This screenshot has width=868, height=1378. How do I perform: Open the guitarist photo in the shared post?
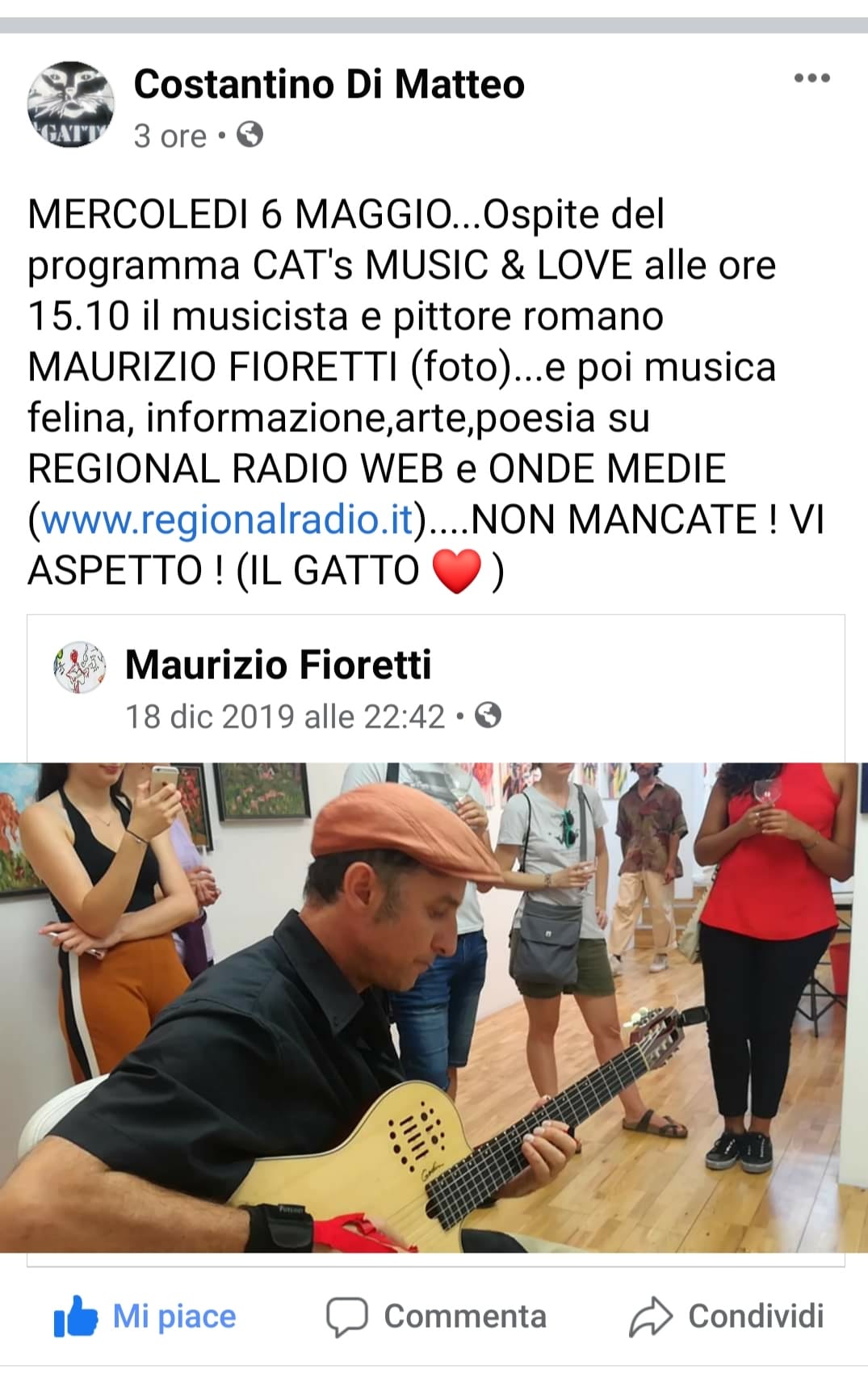pos(434,1007)
